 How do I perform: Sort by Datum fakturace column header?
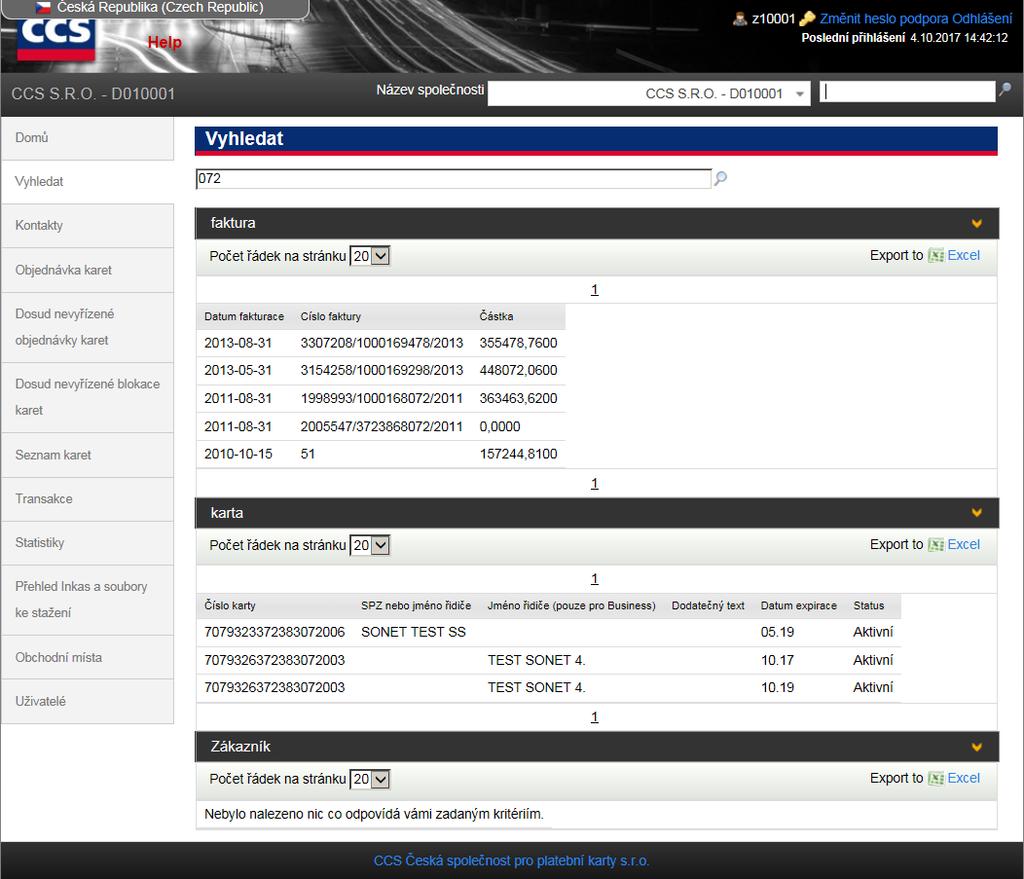point(244,317)
